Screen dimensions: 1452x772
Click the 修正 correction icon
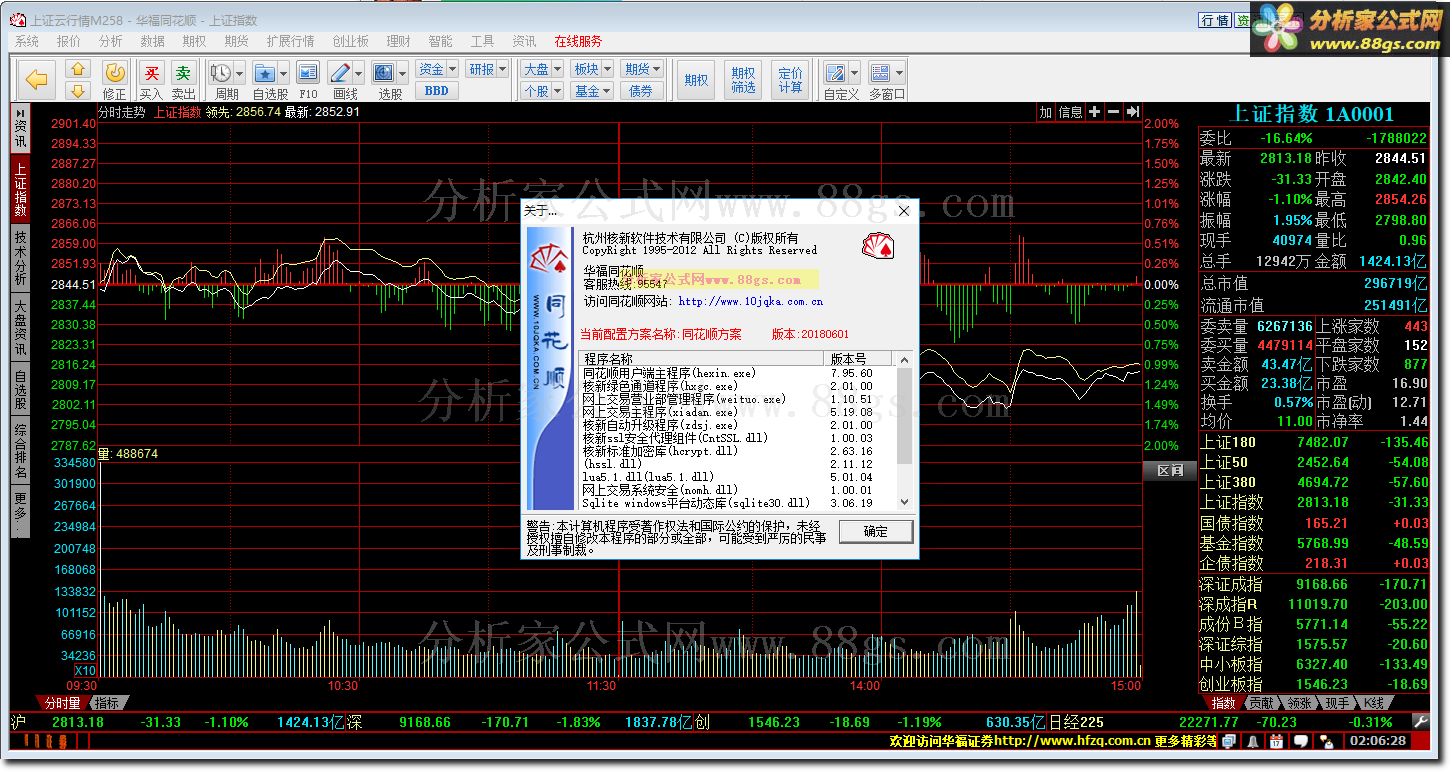(x=115, y=72)
